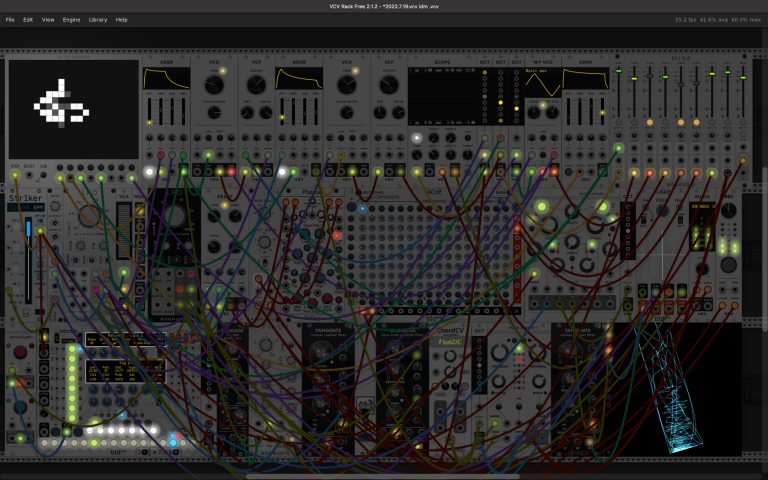The height and width of the screenshot is (480, 768).
Task: Open the View menu
Action: [48, 20]
